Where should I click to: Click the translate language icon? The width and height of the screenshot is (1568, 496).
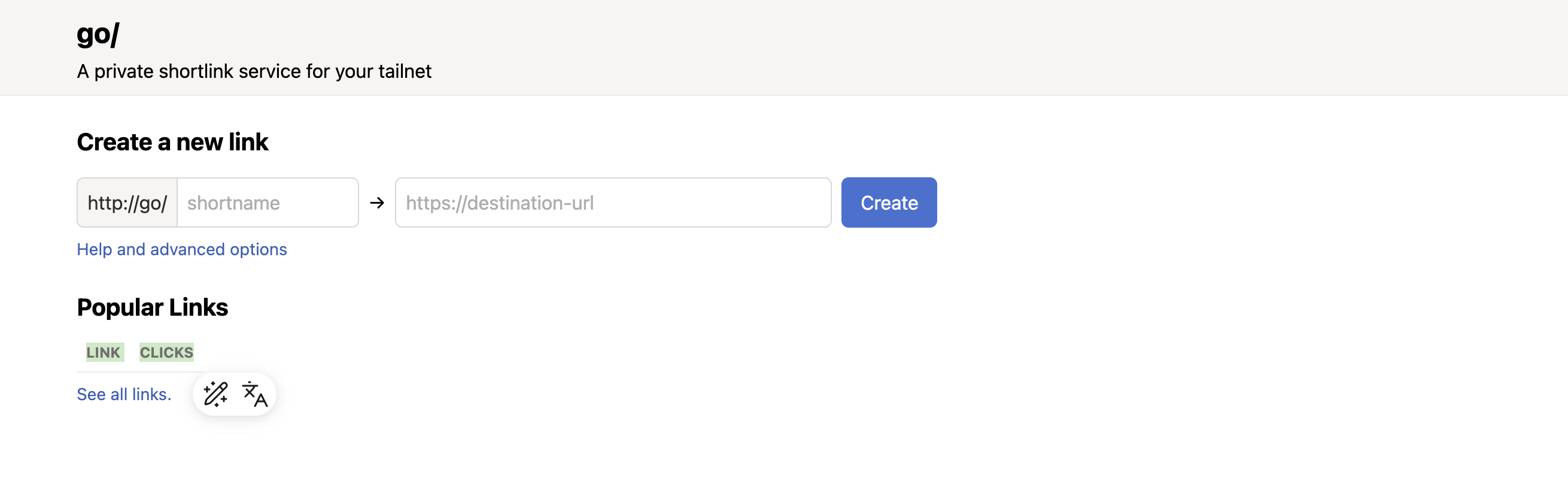(254, 394)
